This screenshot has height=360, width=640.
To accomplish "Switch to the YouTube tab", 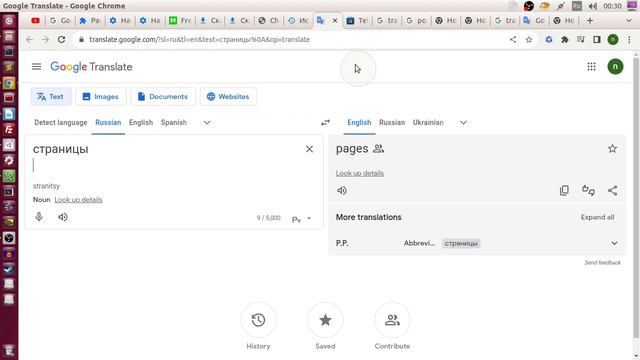I will click(36, 20).
